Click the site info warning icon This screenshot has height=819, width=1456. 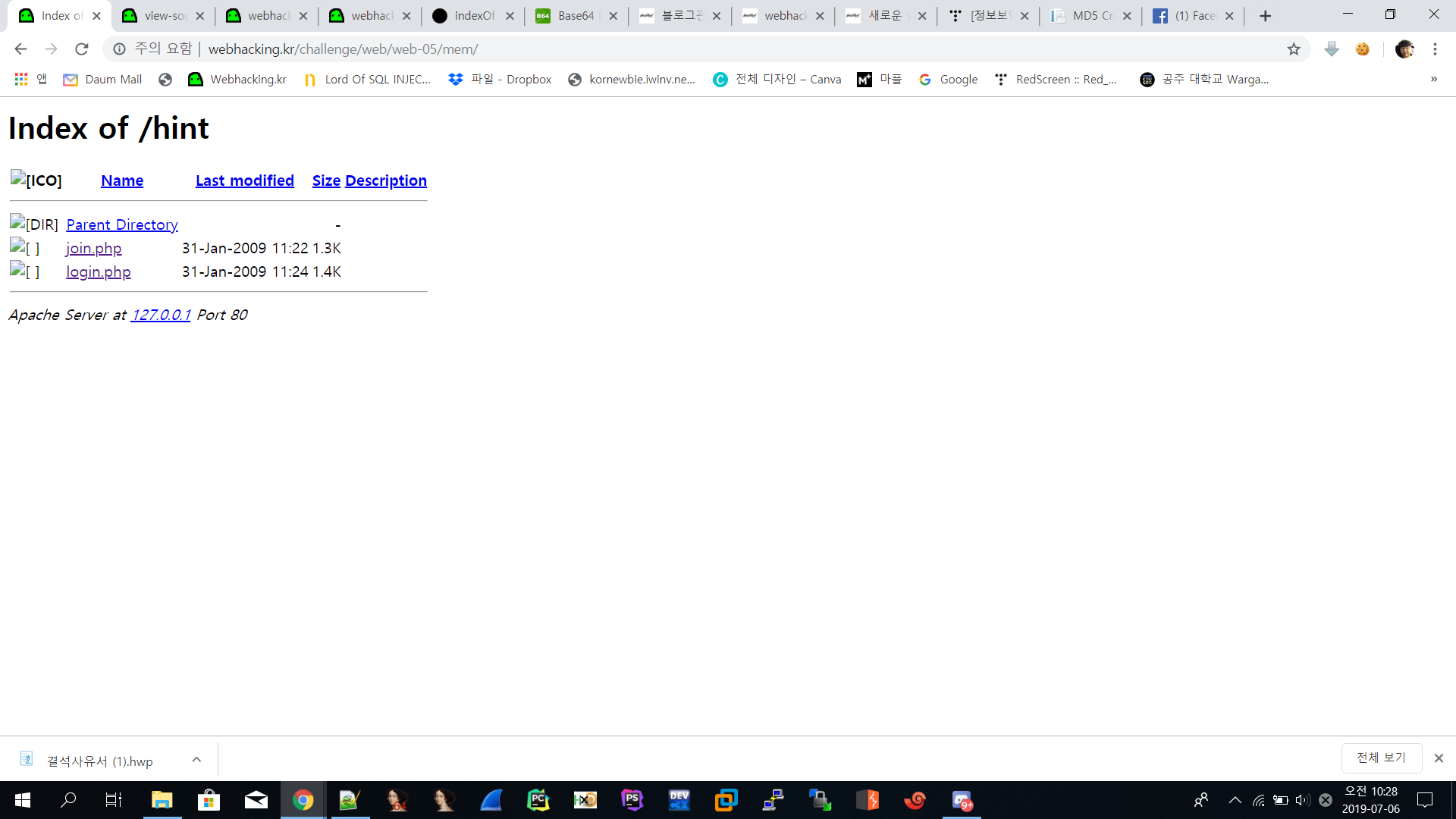(x=119, y=49)
